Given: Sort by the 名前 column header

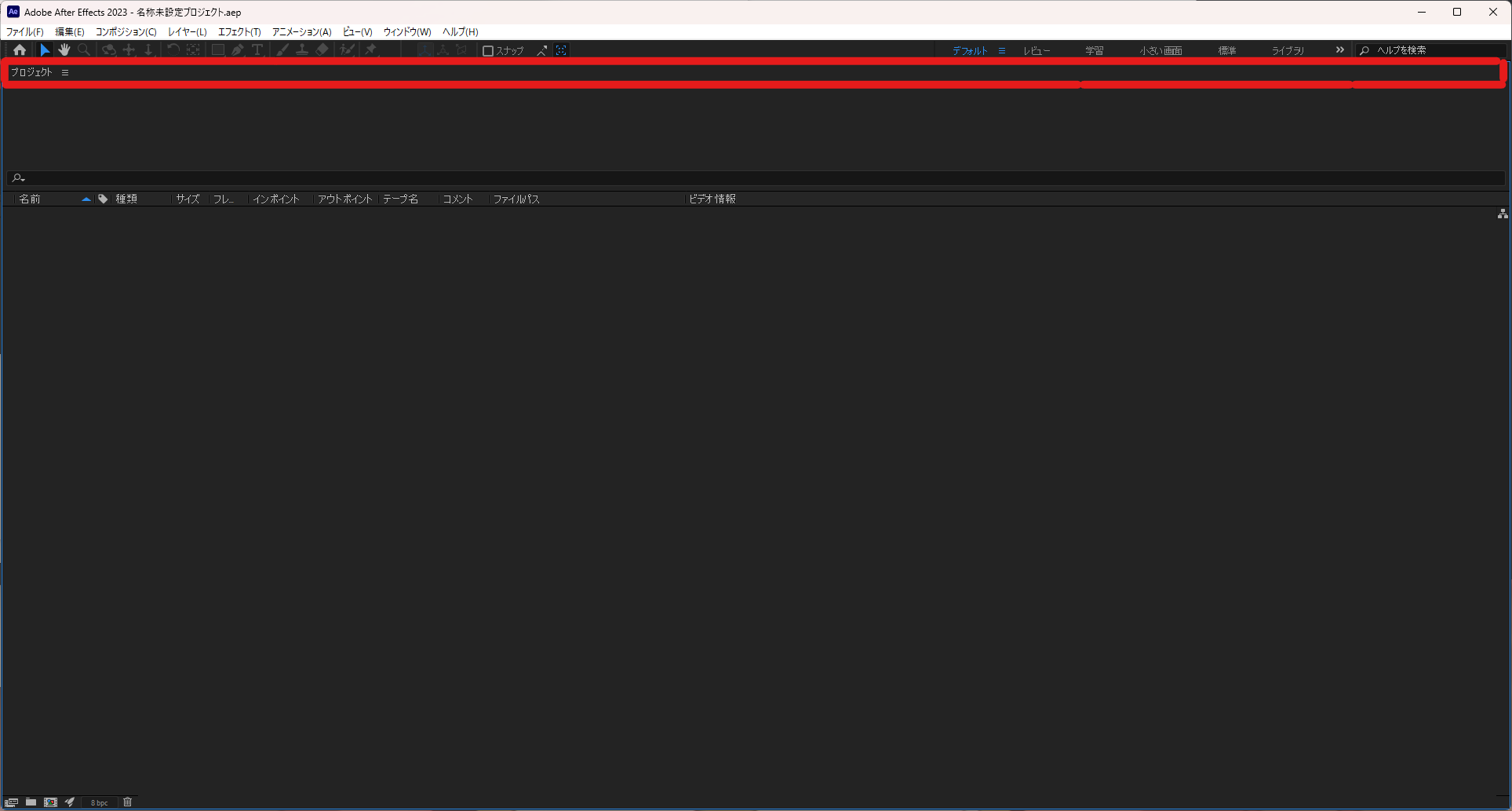Looking at the screenshot, I should click(30, 199).
